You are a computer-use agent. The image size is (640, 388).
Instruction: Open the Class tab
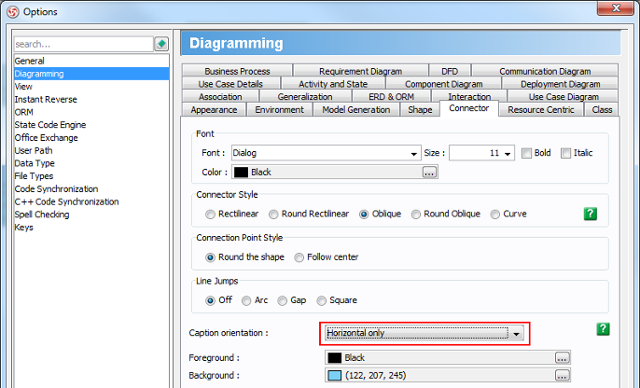(602, 110)
